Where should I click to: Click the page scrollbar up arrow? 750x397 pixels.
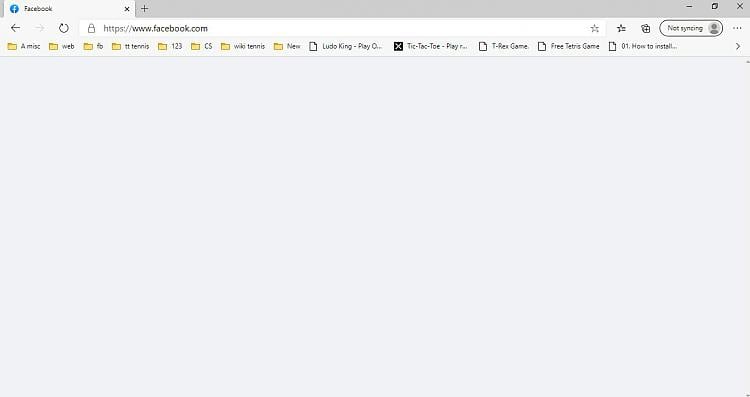[x=748, y=62]
